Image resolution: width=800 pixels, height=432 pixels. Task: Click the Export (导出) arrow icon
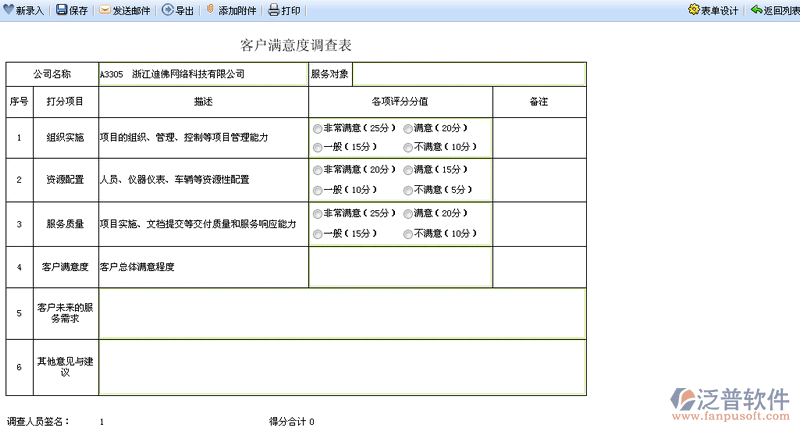point(167,10)
